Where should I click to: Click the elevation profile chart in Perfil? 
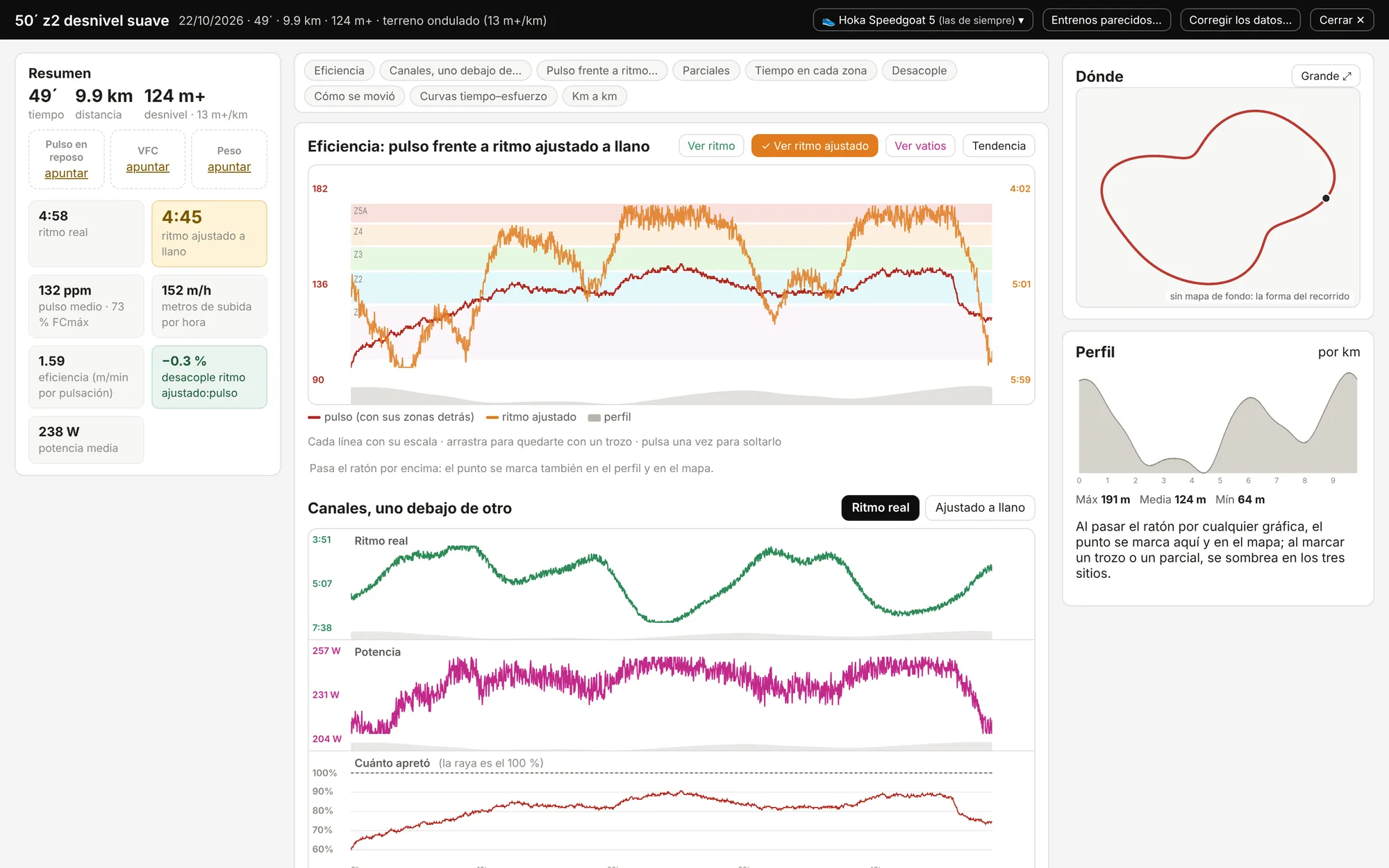coord(1217,423)
